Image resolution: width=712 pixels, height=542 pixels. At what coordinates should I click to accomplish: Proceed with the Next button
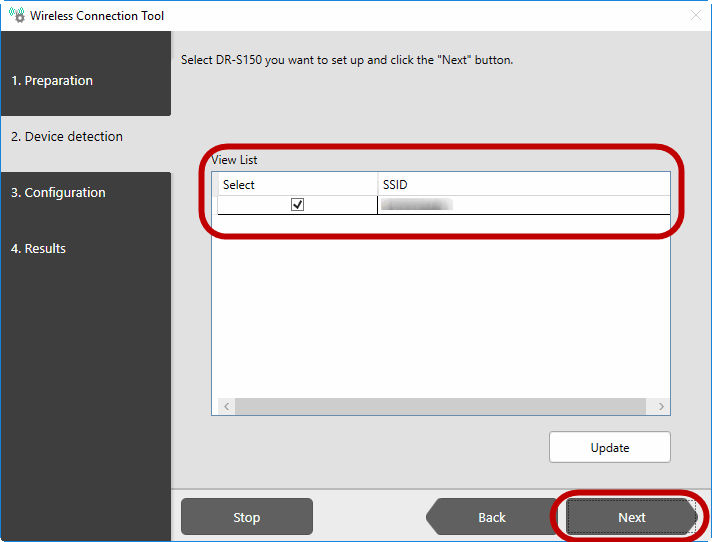point(631,517)
